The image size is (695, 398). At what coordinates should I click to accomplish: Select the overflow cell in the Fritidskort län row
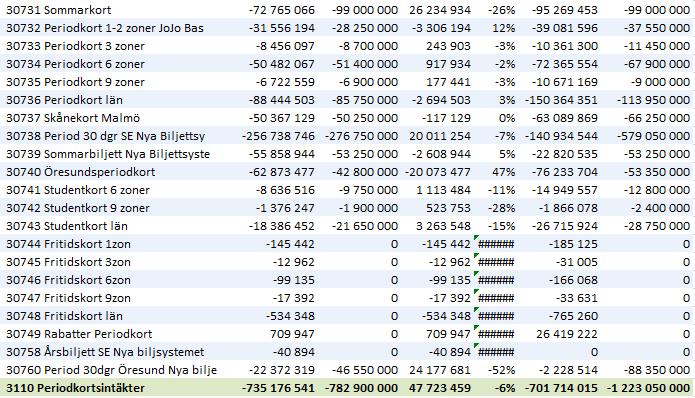[496, 316]
